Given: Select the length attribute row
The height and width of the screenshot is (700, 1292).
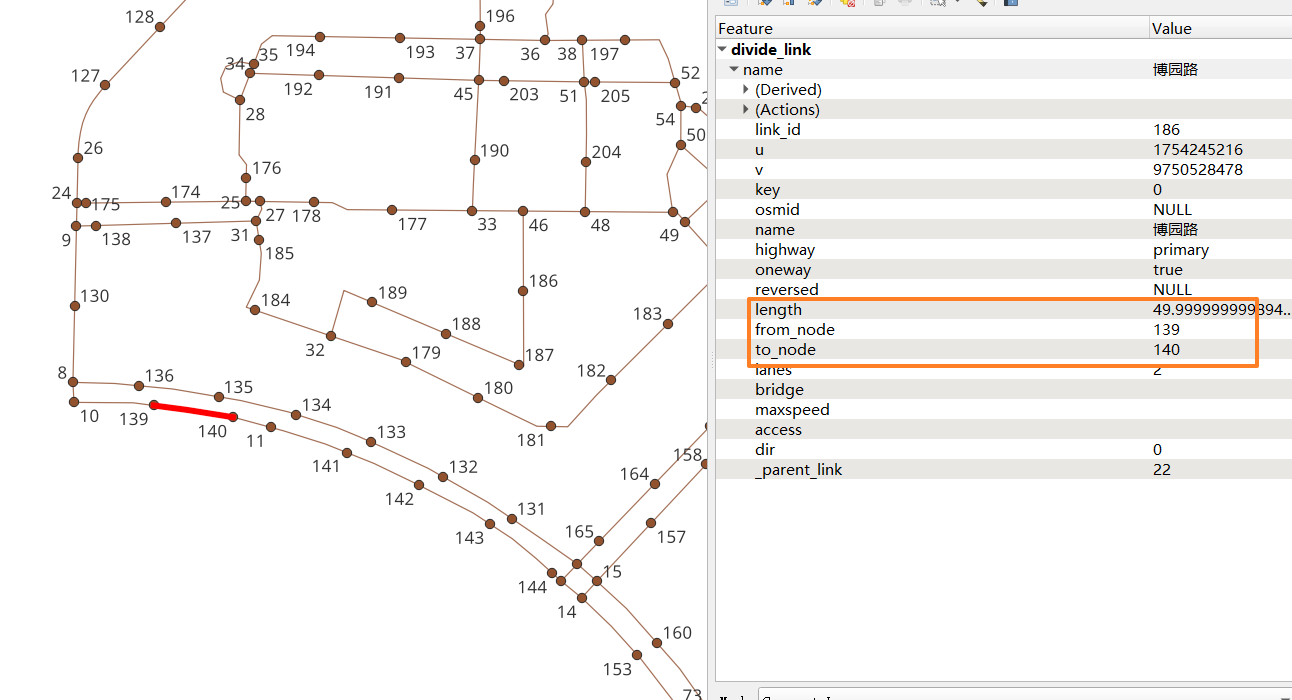Looking at the screenshot, I should [1004, 309].
